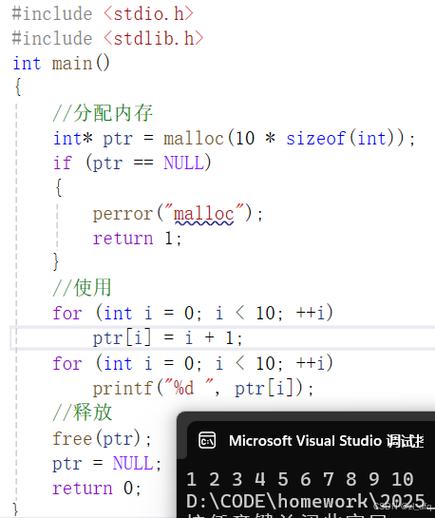Click the code line '#include <stdlib.h>'

(x=107, y=39)
